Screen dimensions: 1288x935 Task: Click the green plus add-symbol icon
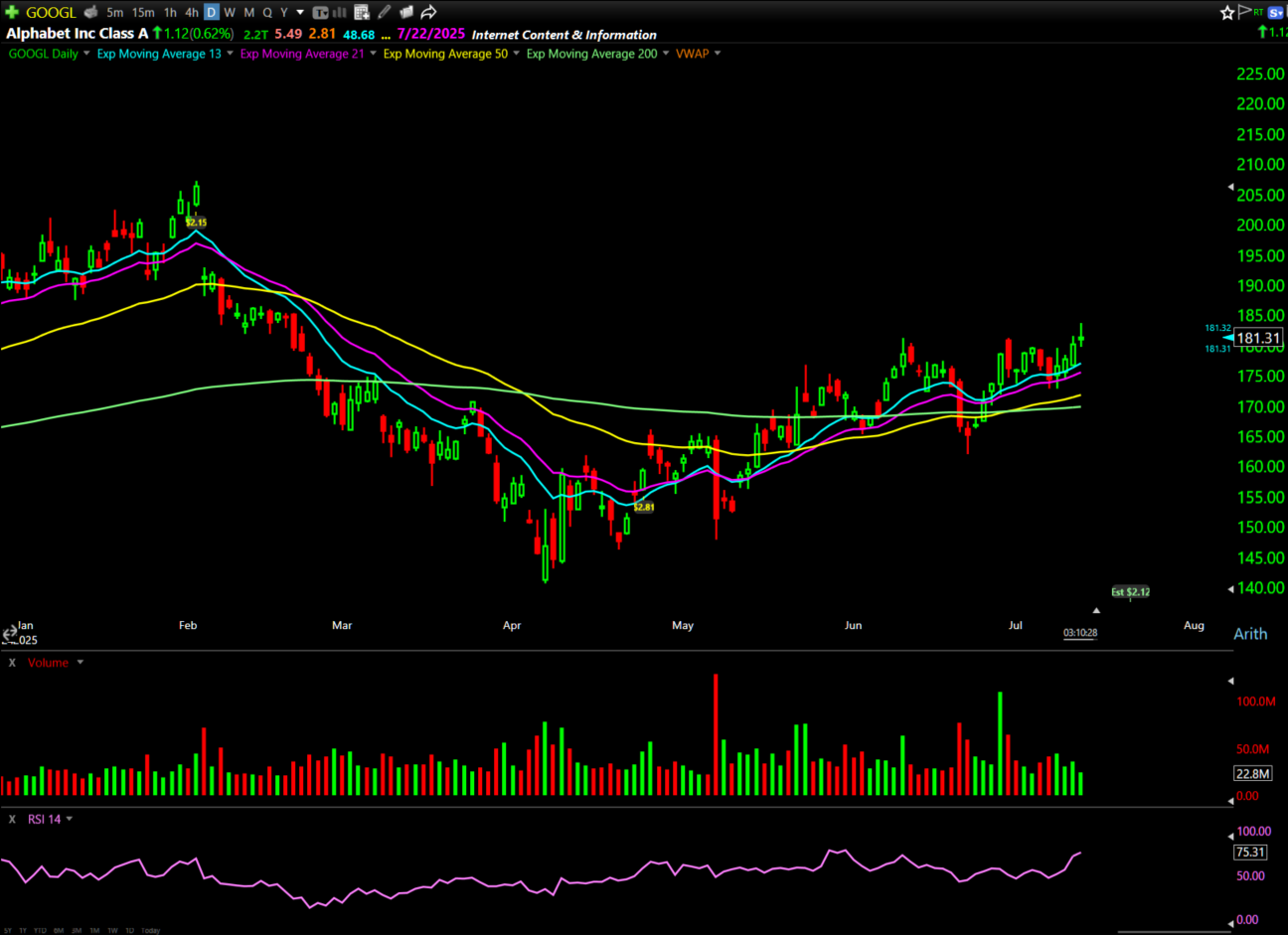(x=12, y=12)
